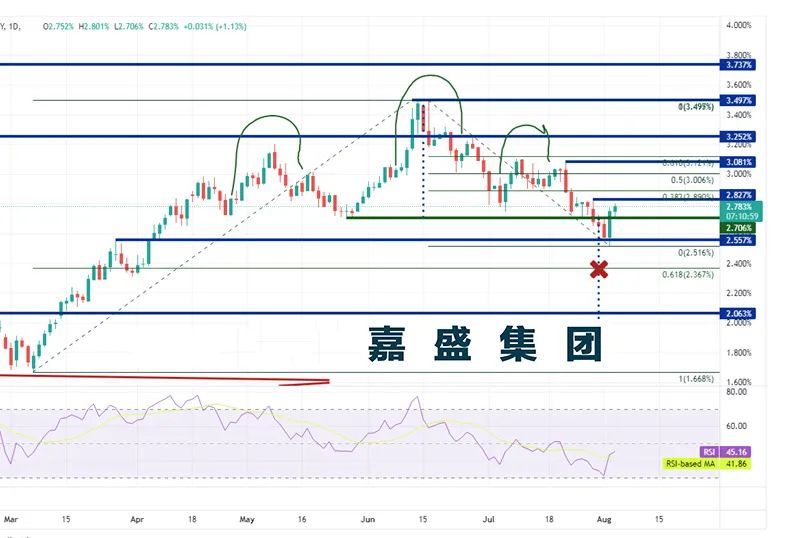800x538 pixels.
Task: Click the 3.081% price level label
Action: tap(738, 162)
